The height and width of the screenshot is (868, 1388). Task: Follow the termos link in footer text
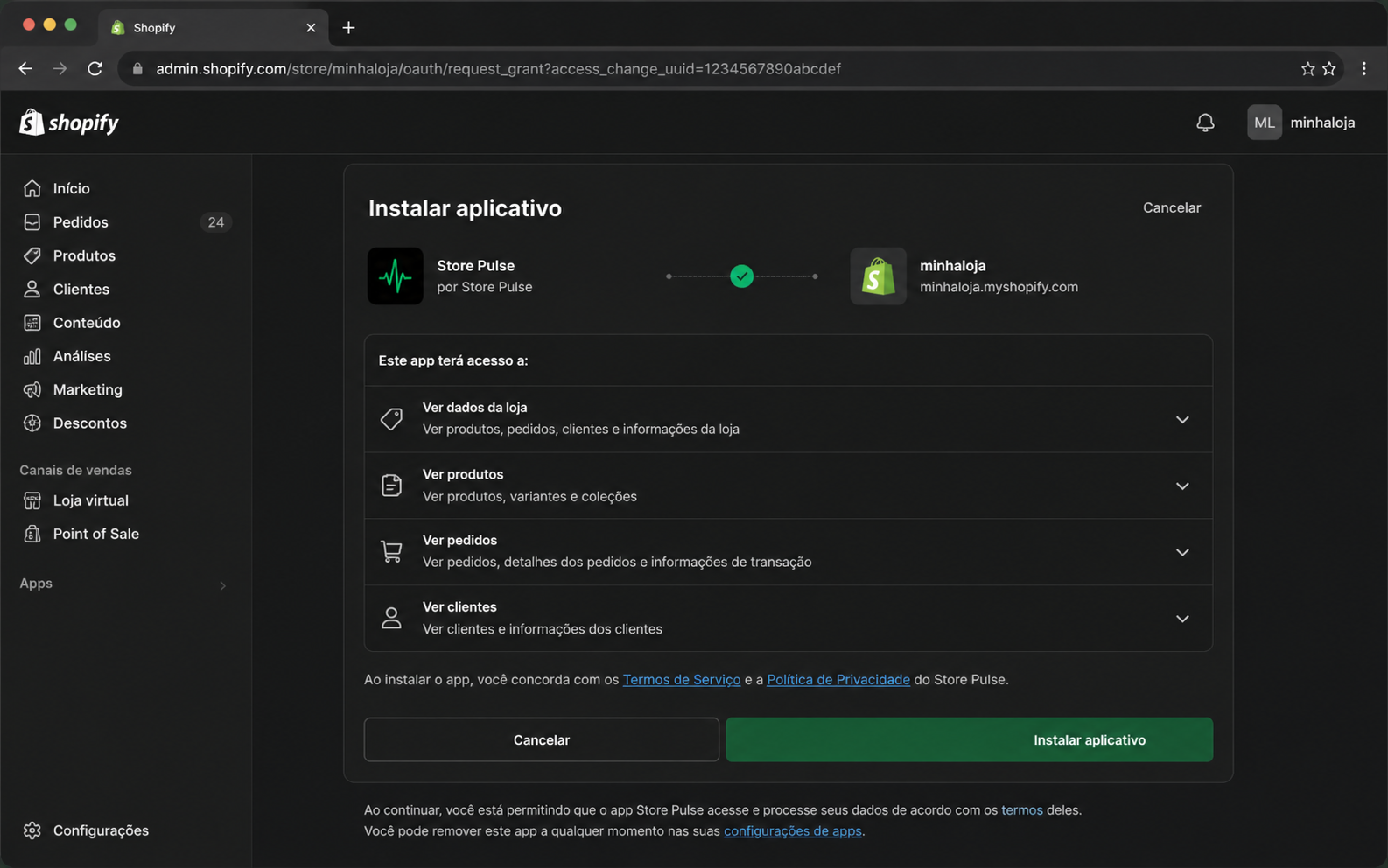(x=1022, y=810)
